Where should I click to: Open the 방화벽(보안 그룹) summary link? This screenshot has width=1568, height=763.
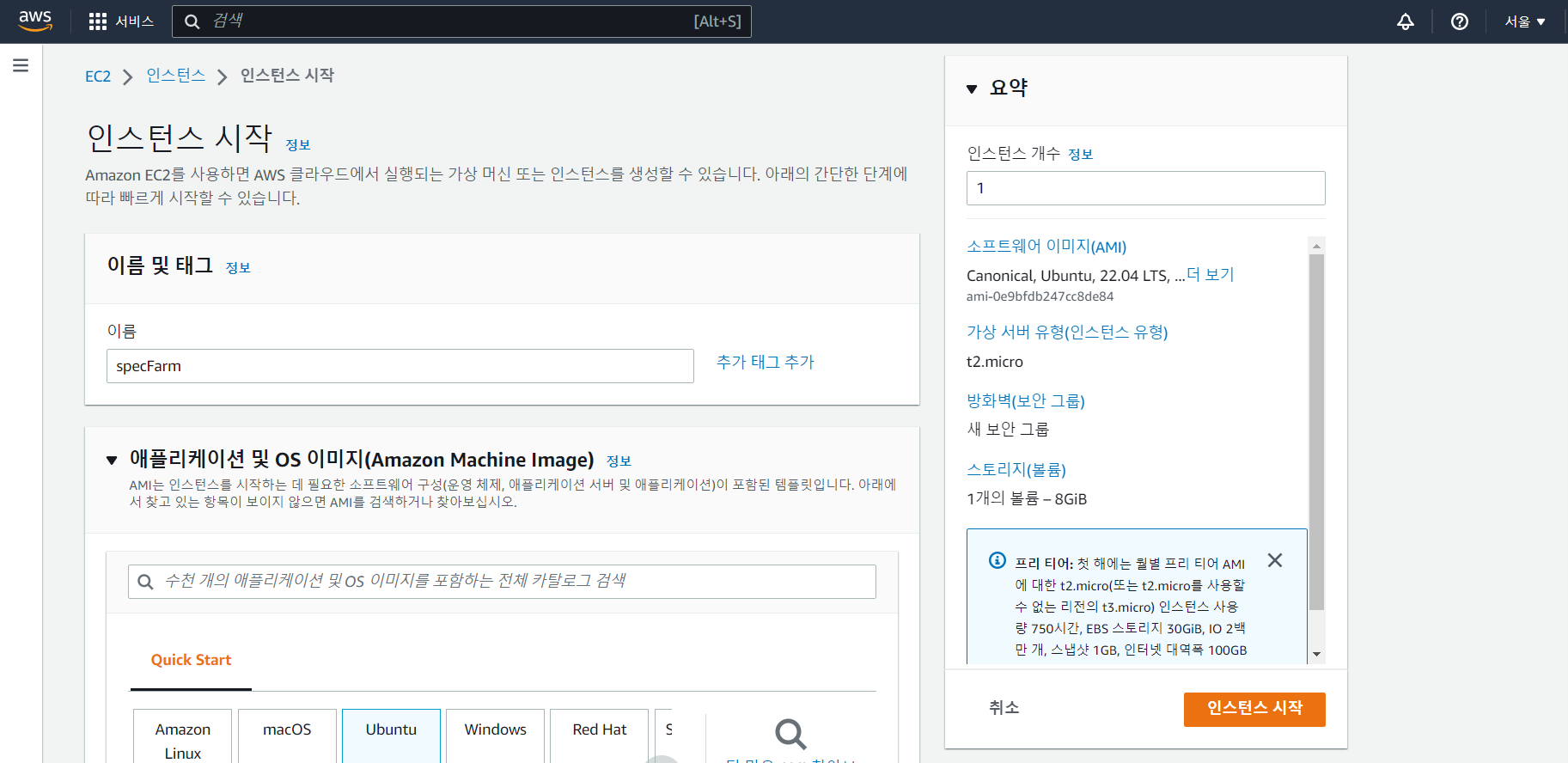coord(1026,401)
